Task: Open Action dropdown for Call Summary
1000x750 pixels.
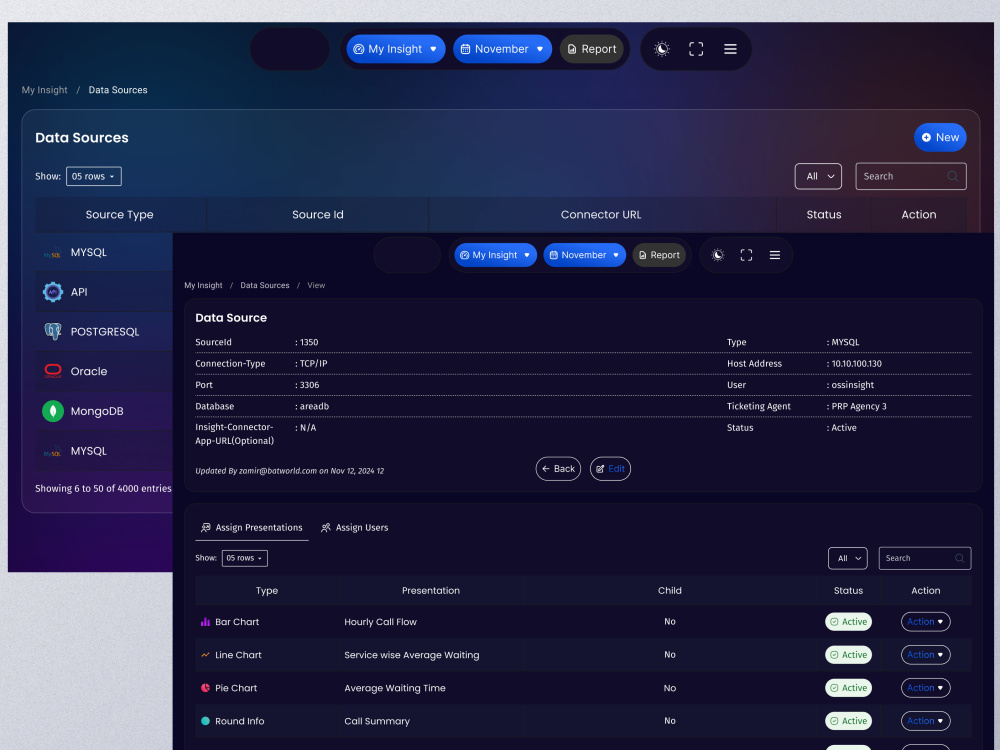Action: click(x=925, y=721)
